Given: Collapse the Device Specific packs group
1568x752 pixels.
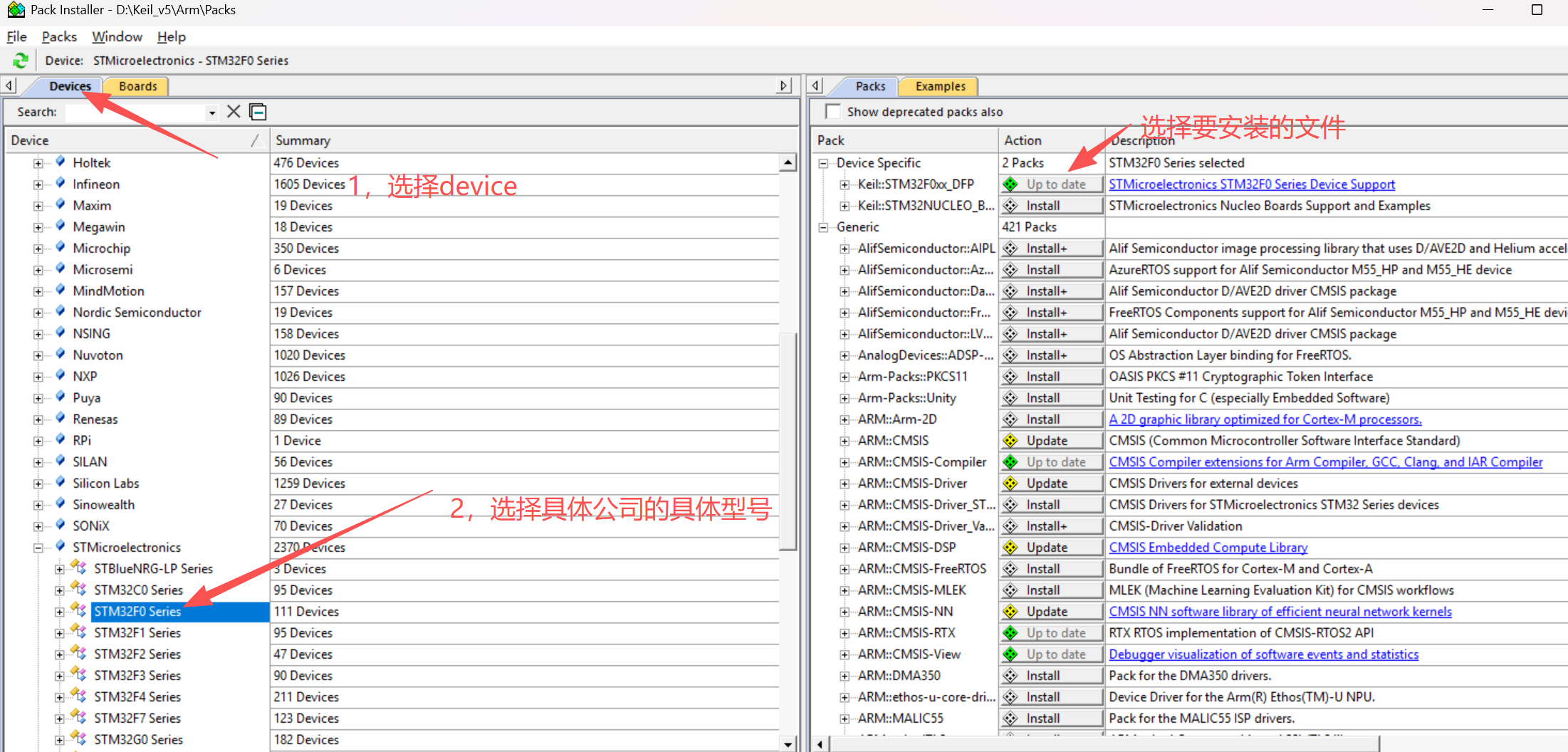Looking at the screenshot, I should point(824,163).
